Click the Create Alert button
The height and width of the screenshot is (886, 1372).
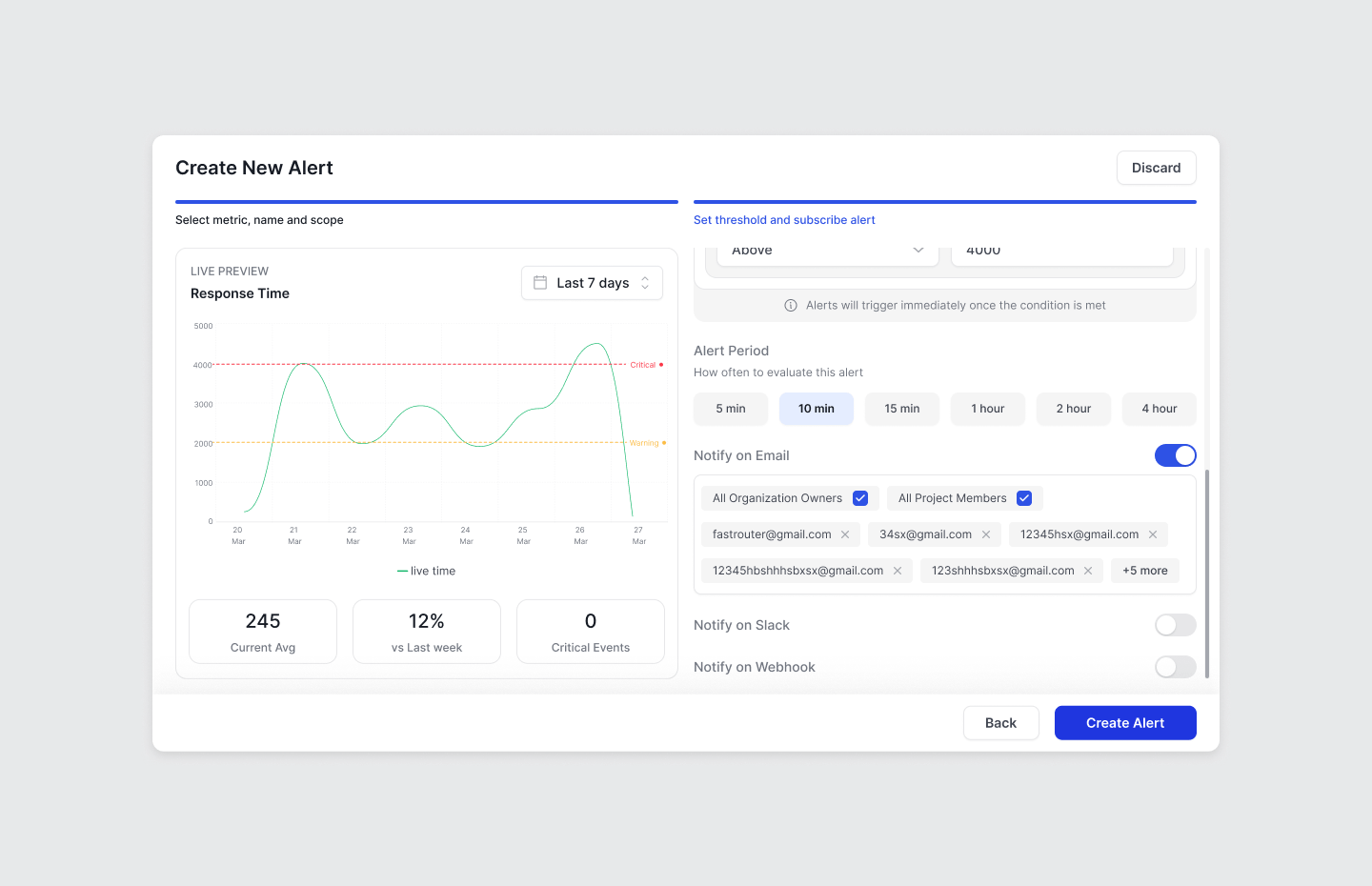click(1124, 723)
